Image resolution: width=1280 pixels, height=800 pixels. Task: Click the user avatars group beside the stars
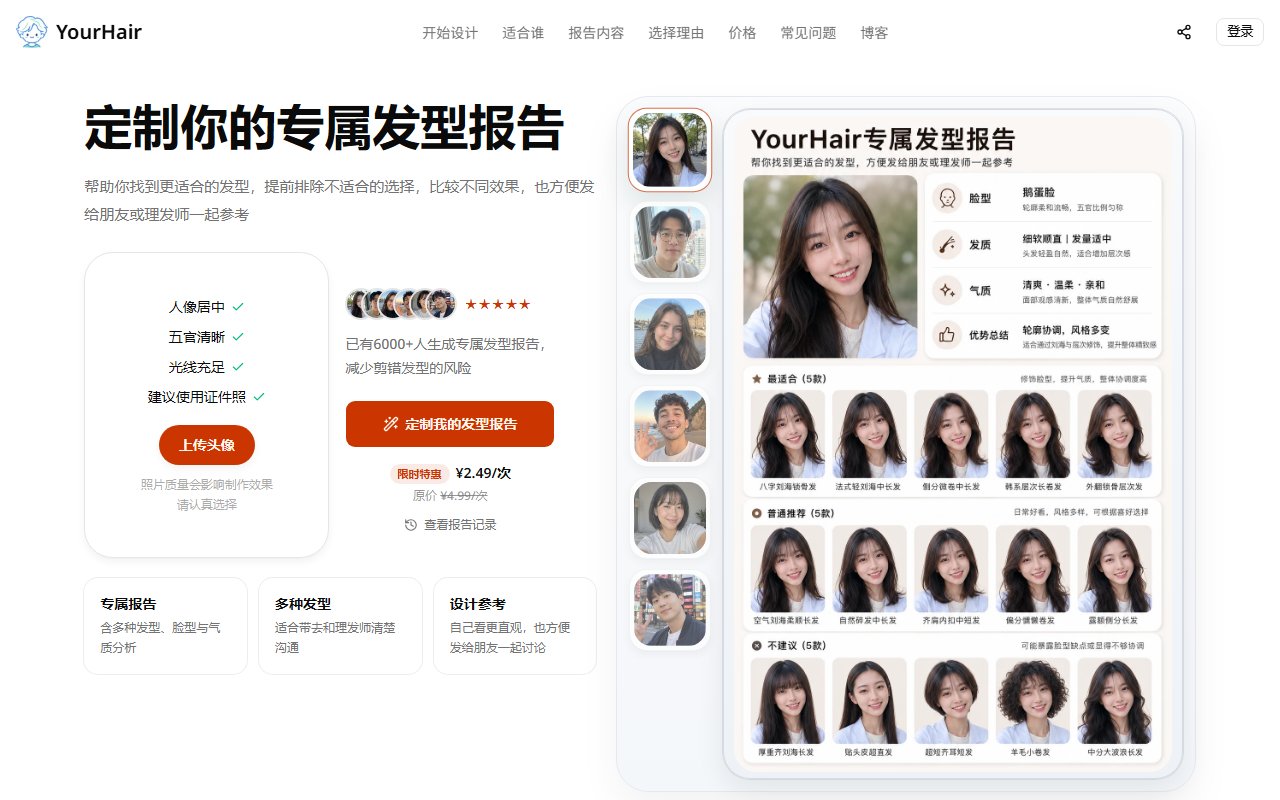[x=401, y=304]
